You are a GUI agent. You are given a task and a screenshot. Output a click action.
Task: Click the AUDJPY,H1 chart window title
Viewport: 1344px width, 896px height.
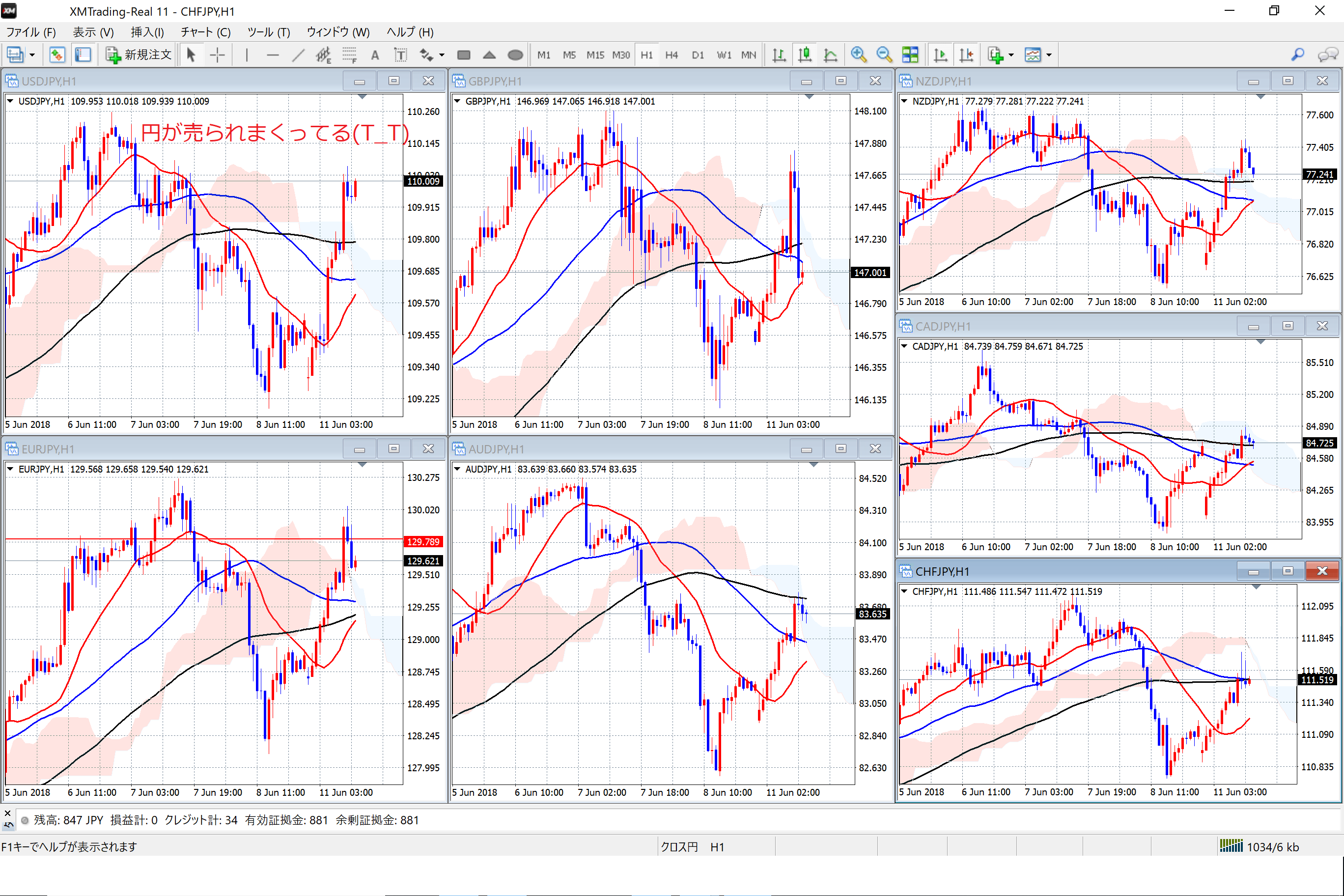point(496,449)
